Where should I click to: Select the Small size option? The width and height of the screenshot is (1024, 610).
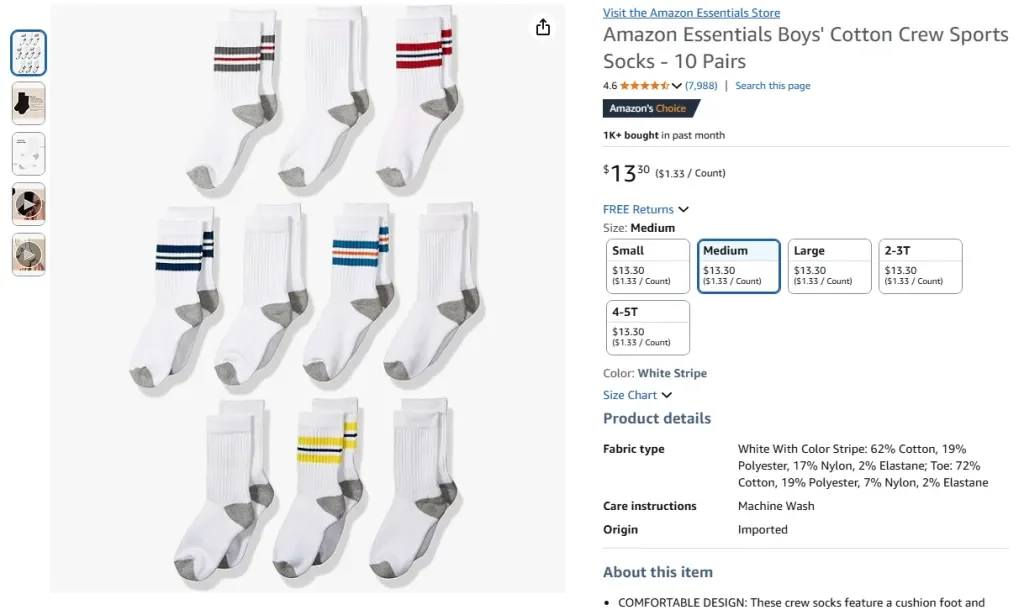tap(647, 265)
